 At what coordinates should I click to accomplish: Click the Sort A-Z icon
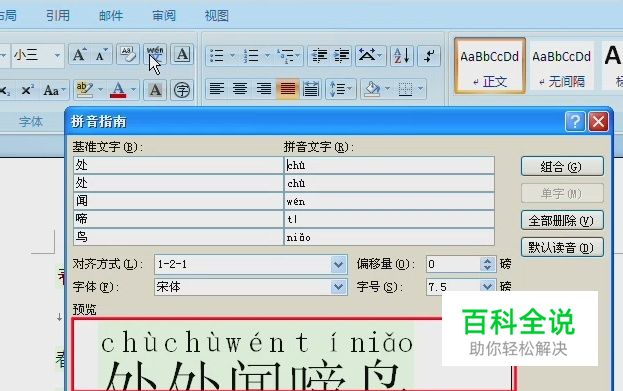402,56
